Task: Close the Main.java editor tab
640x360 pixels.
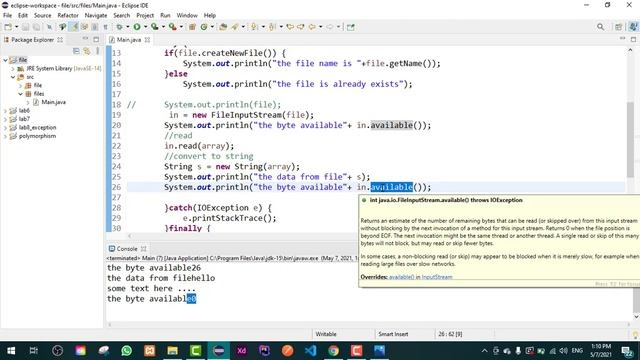Action: pos(147,40)
